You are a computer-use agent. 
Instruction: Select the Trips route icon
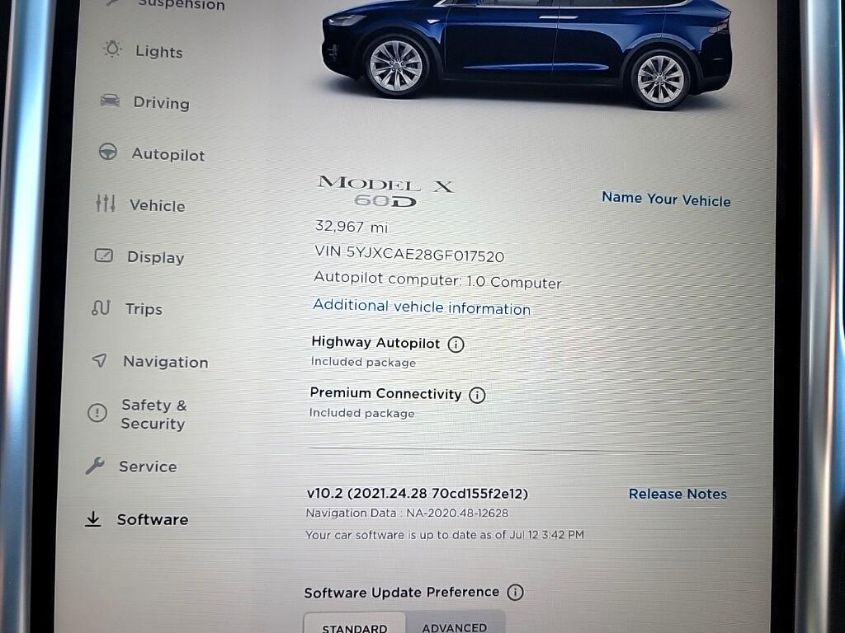tap(101, 308)
